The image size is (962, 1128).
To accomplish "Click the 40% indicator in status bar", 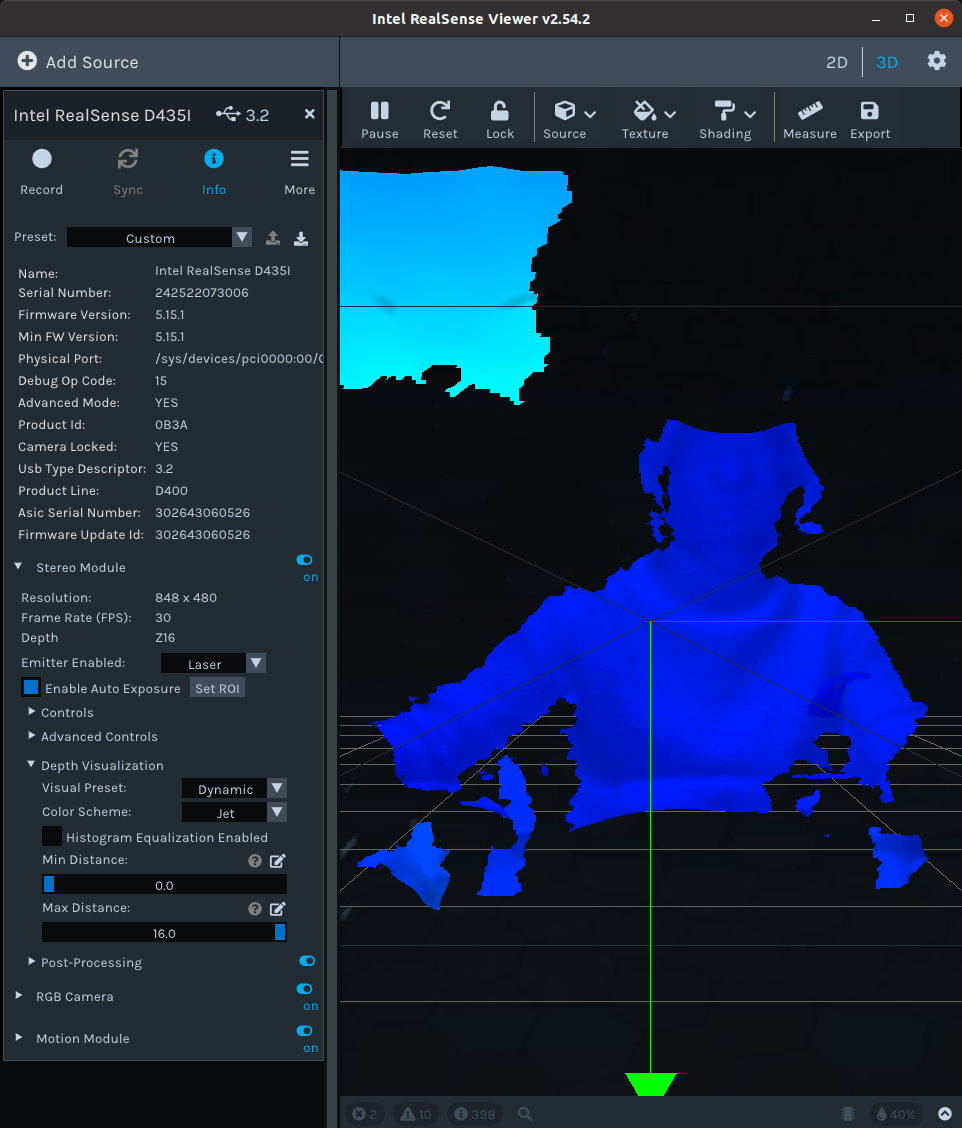I will [x=896, y=1114].
